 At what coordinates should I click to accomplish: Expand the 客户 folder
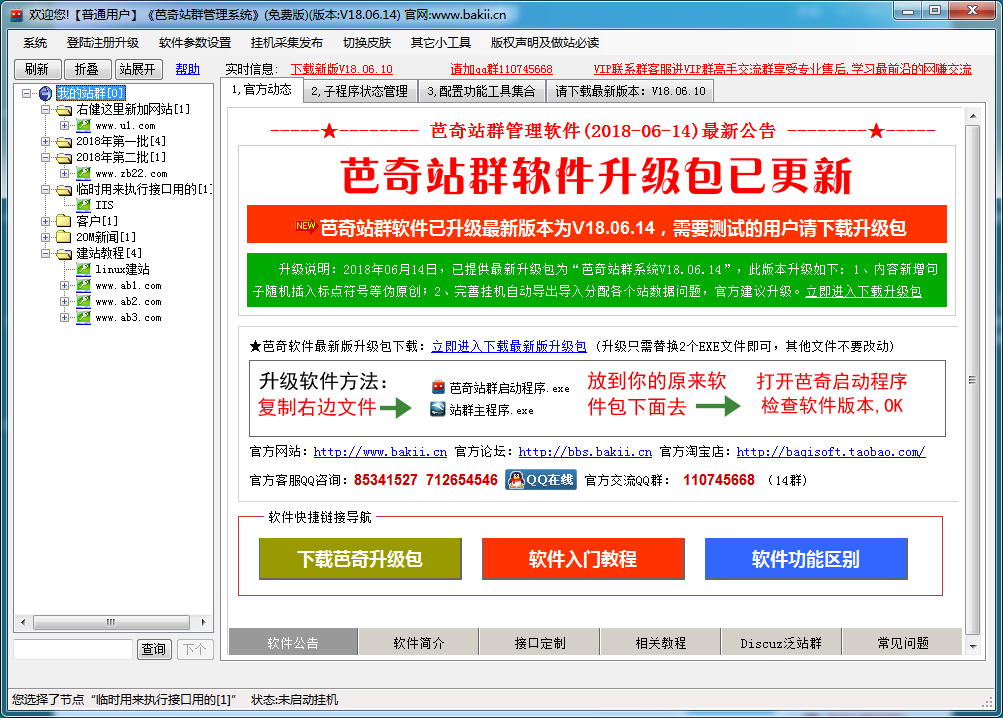point(45,221)
